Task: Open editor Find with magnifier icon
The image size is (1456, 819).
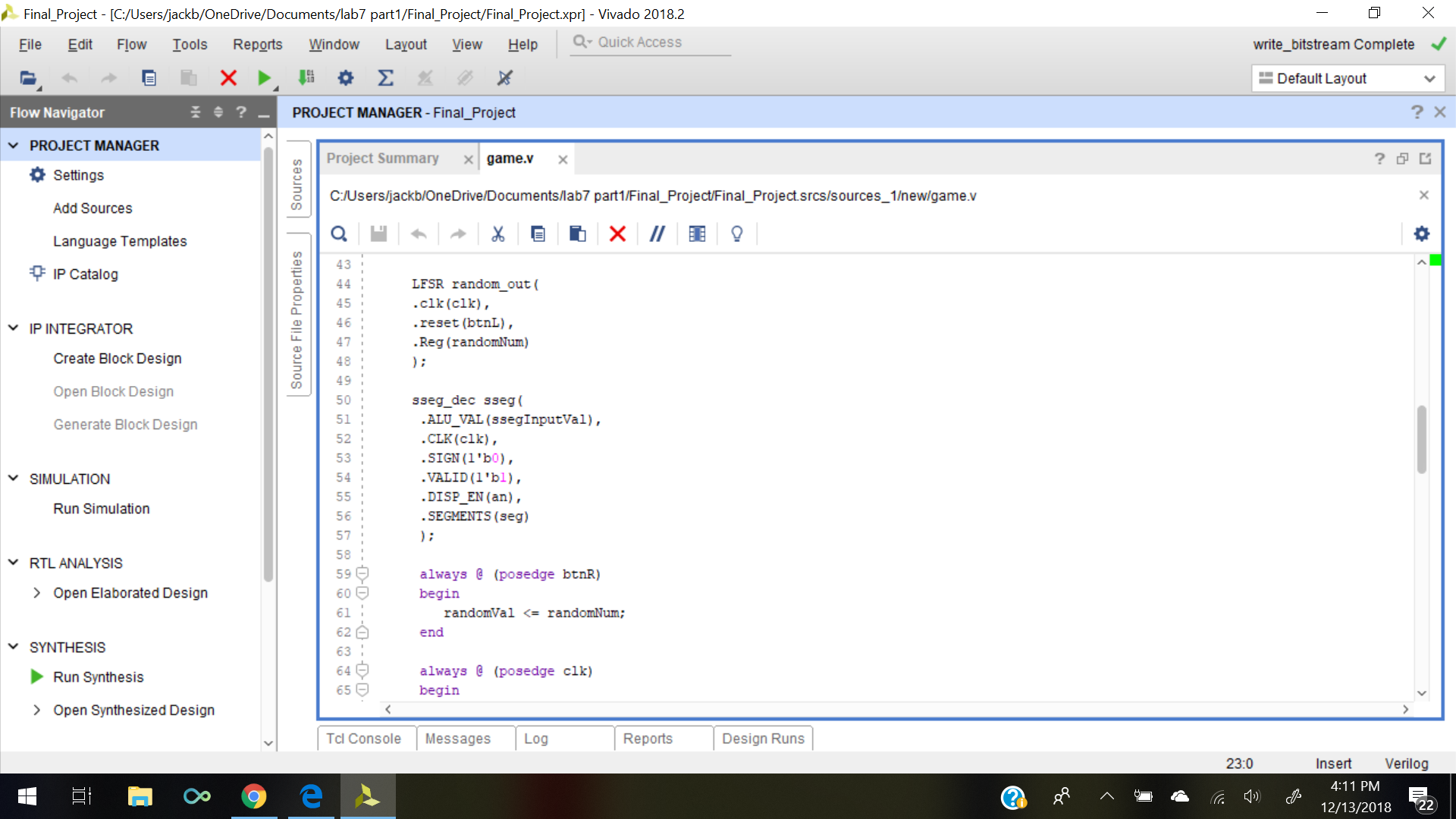Action: pos(339,234)
